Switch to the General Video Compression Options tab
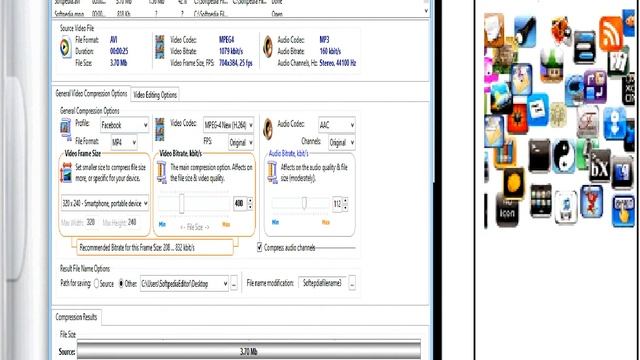This screenshot has height=360, width=640. (91, 93)
